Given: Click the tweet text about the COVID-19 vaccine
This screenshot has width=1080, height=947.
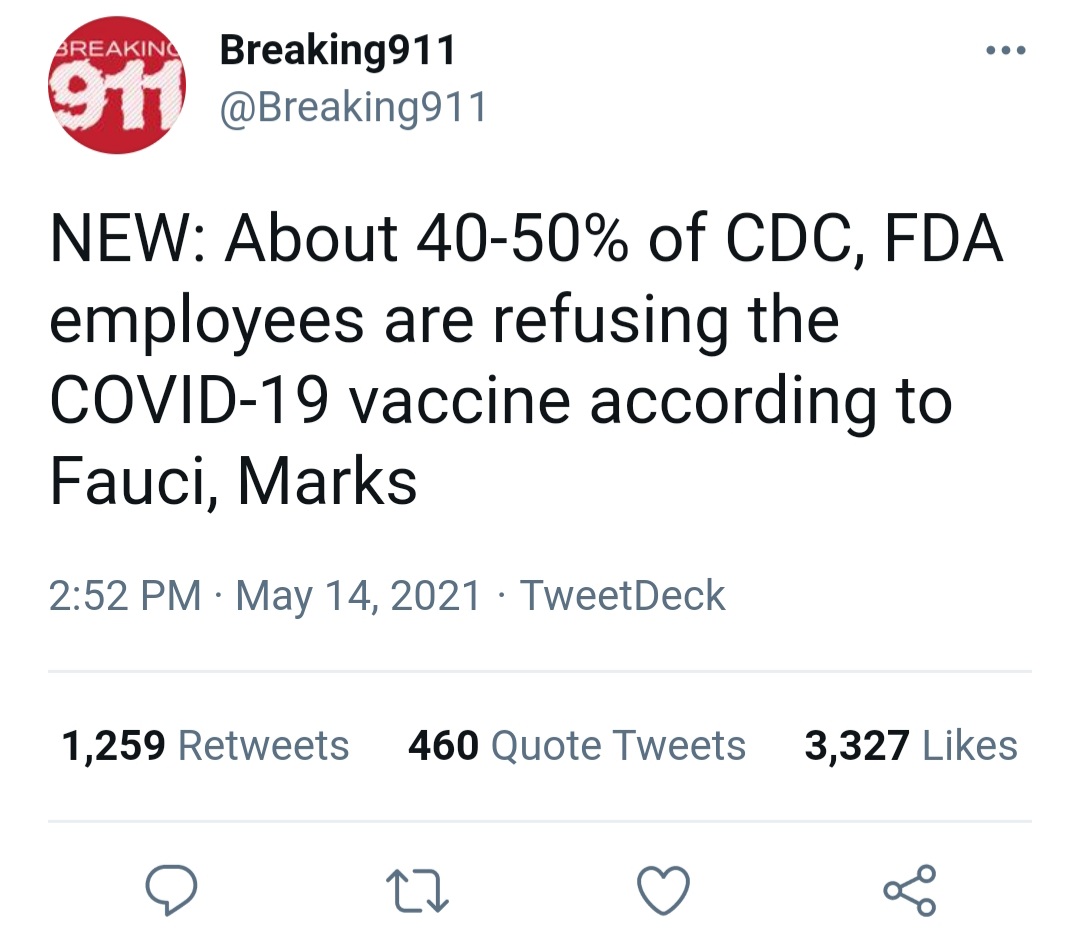Looking at the screenshot, I should 526,360.
